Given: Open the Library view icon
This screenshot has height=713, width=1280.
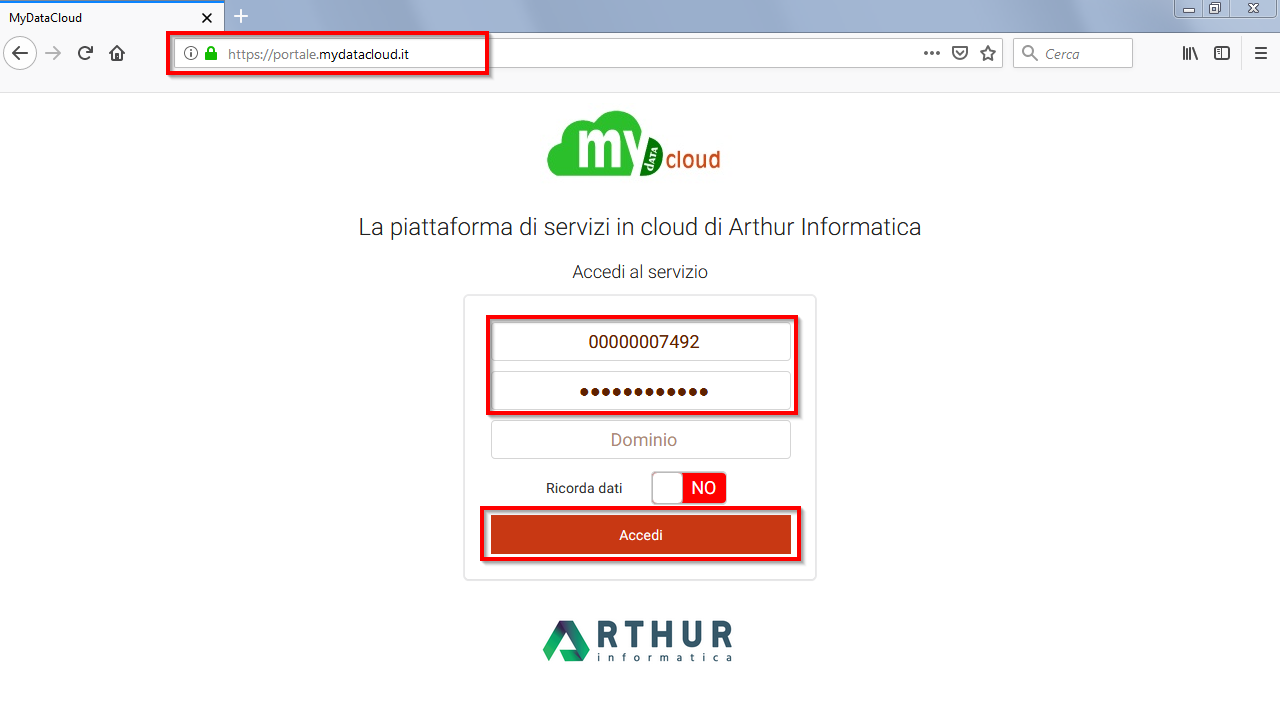Looking at the screenshot, I should tap(1190, 53).
